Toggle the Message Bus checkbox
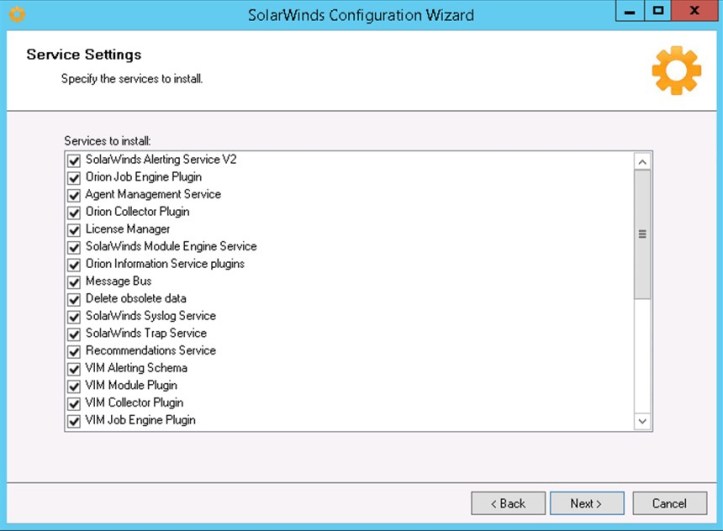723x531 pixels. [x=73, y=282]
